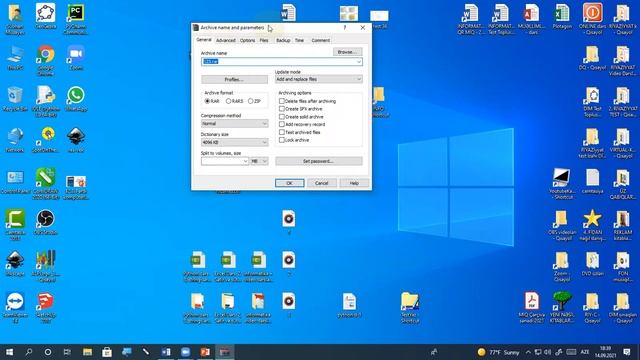This screenshot has width=640, height=360.
Task: Open the YouTube shortcut monitor icon
Action: click(562, 183)
